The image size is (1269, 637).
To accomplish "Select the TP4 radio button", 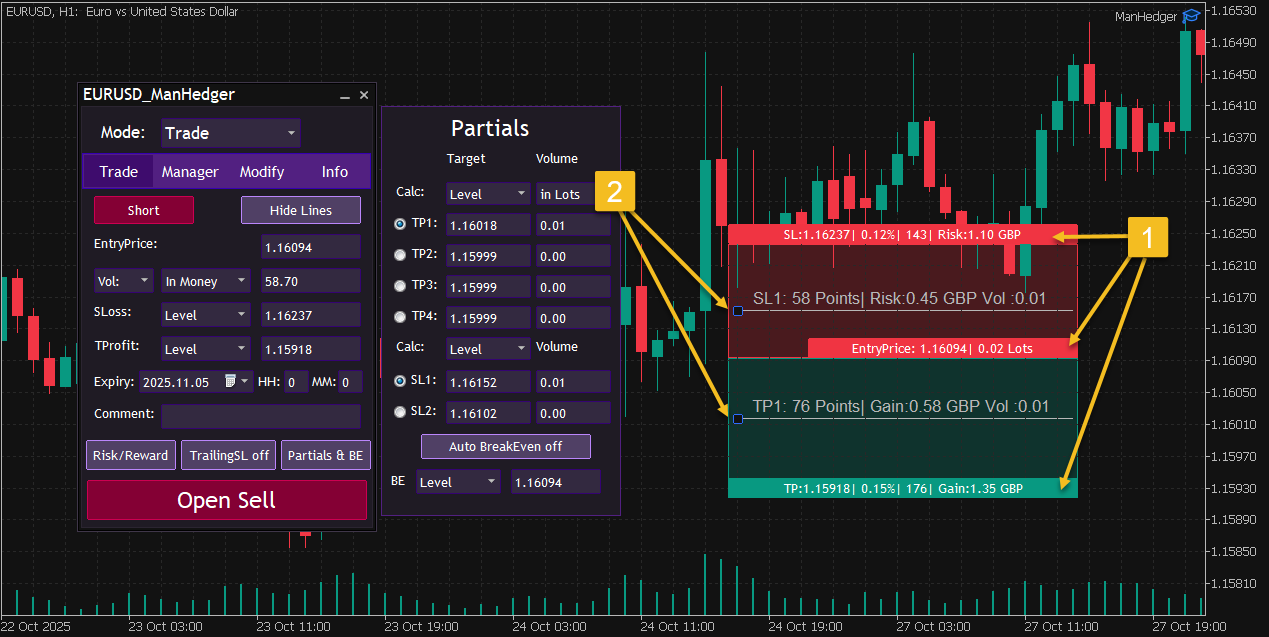I will 400,318.
